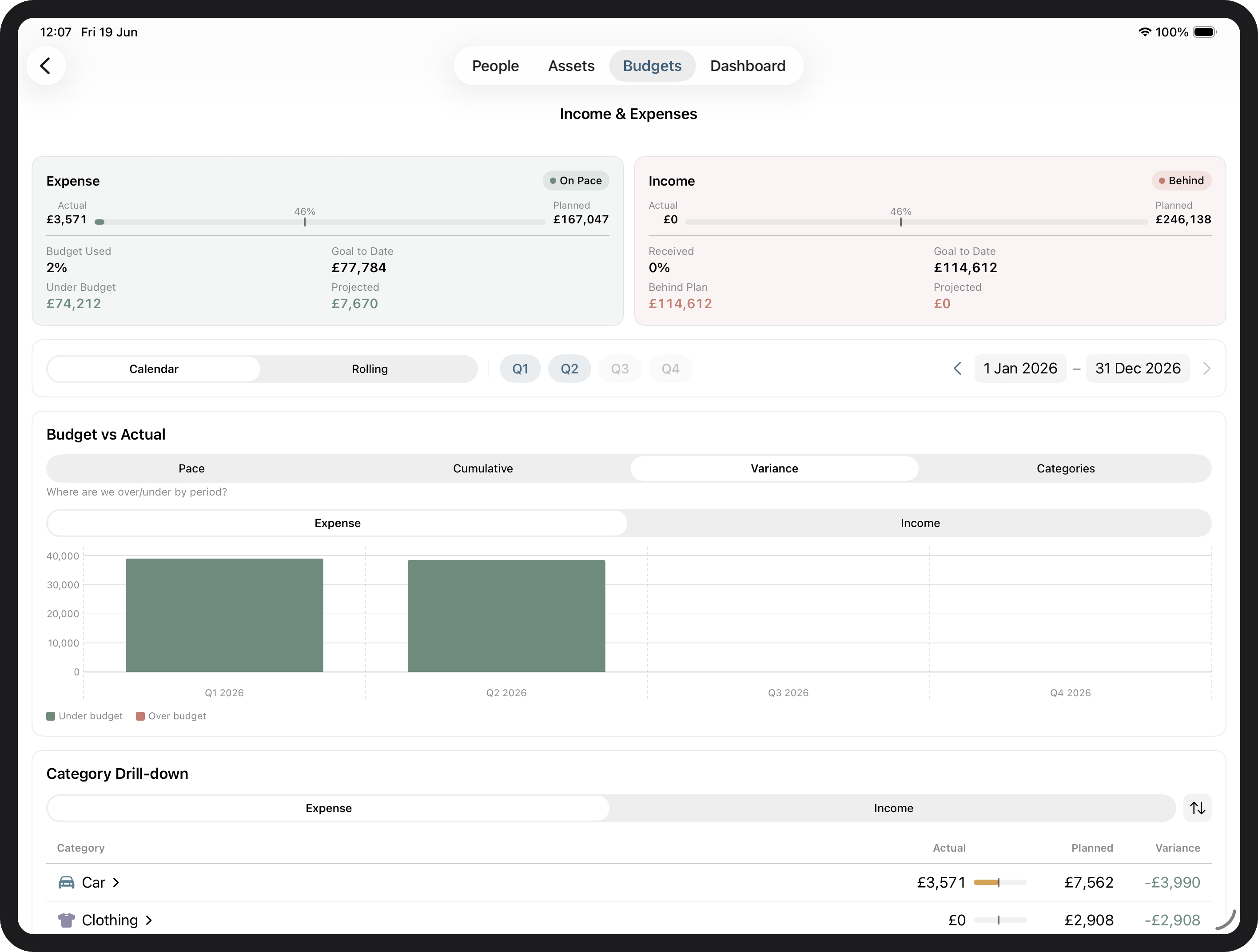Click the Over budget legend swatch

(140, 716)
